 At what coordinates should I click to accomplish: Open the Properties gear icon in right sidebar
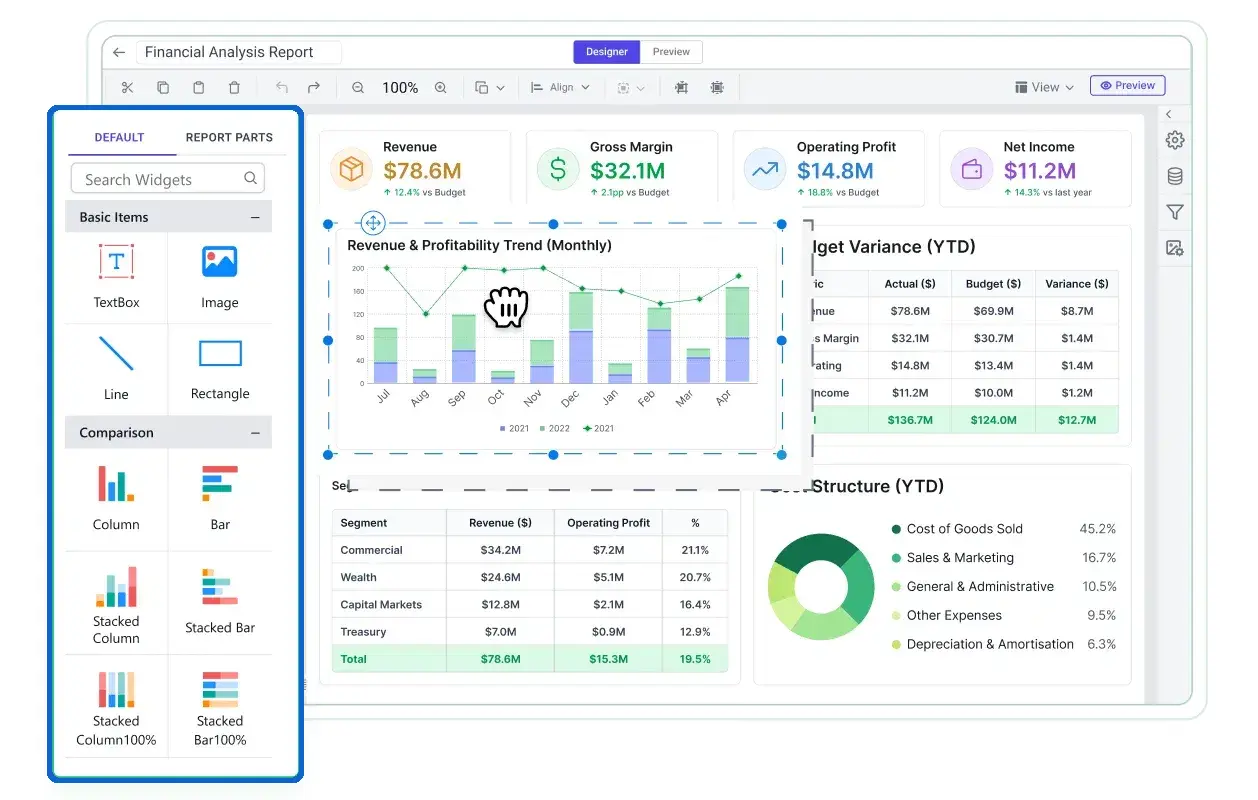click(1175, 140)
